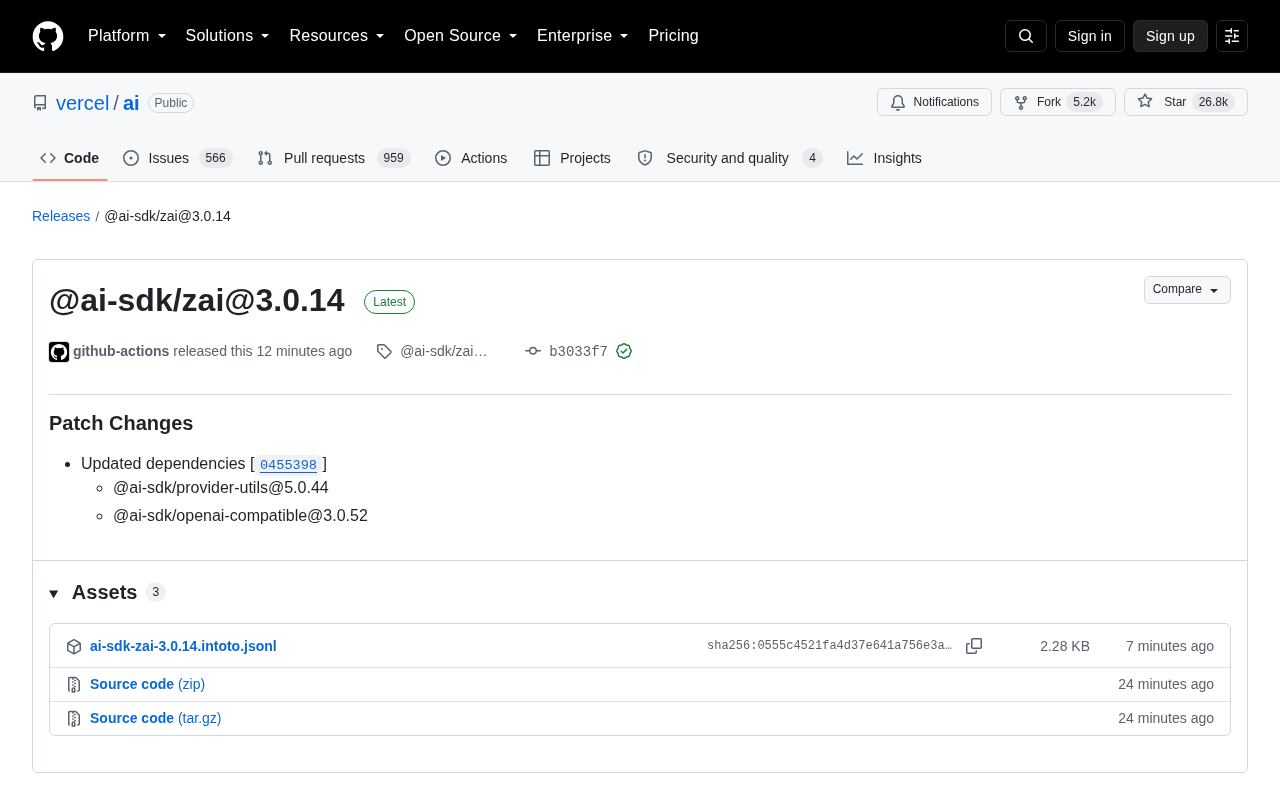Click the 5.2k fork count
This screenshot has width=1280, height=800.
(x=1084, y=102)
